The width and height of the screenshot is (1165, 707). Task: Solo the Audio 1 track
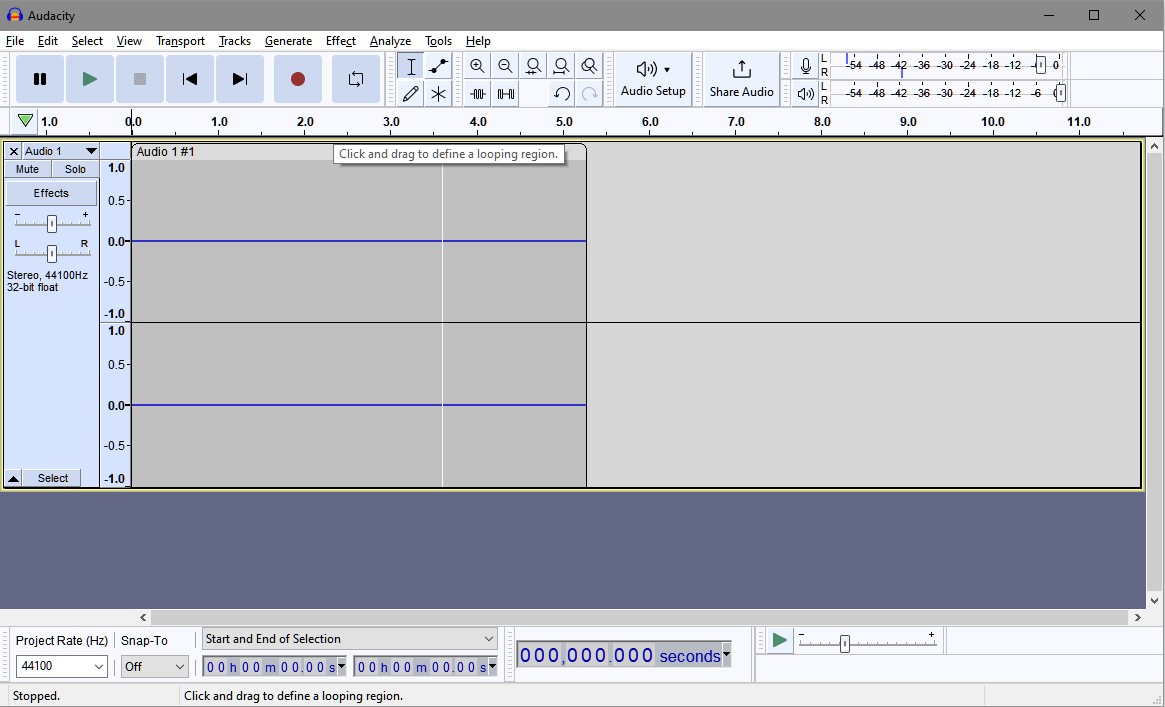(x=75, y=169)
